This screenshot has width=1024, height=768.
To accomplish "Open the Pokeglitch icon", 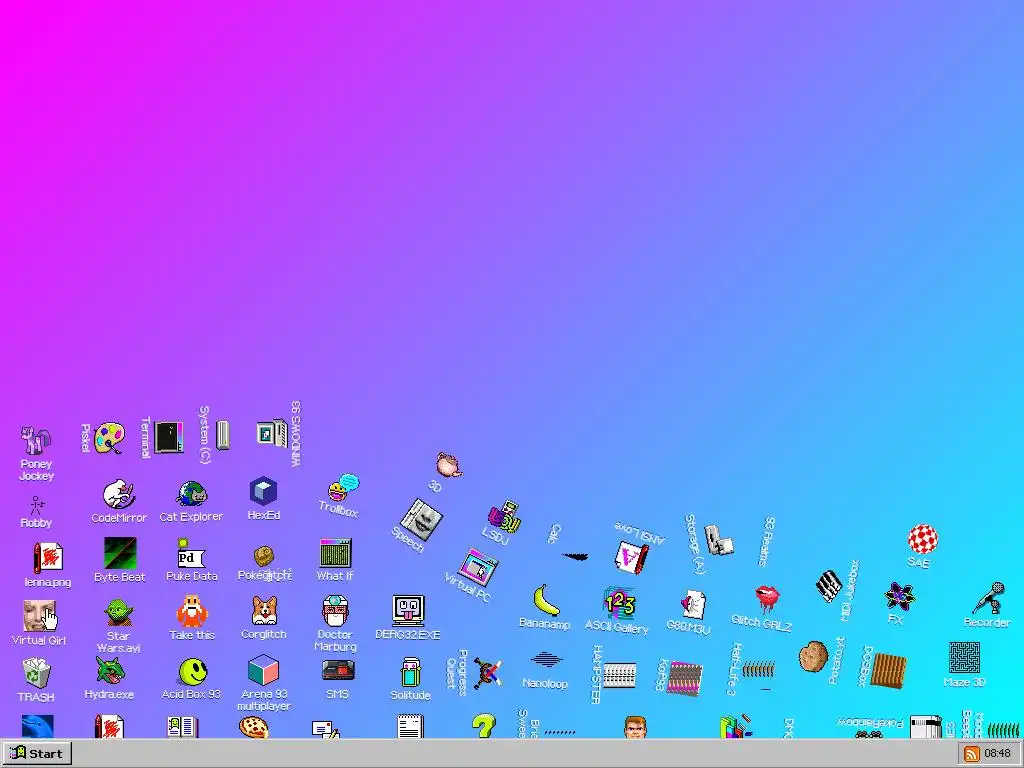I will (263, 557).
